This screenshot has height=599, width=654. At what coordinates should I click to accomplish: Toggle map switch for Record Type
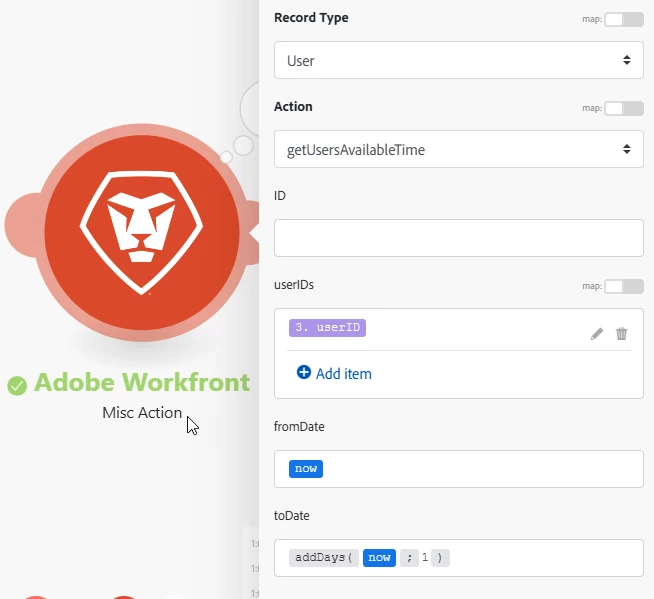pos(624,19)
